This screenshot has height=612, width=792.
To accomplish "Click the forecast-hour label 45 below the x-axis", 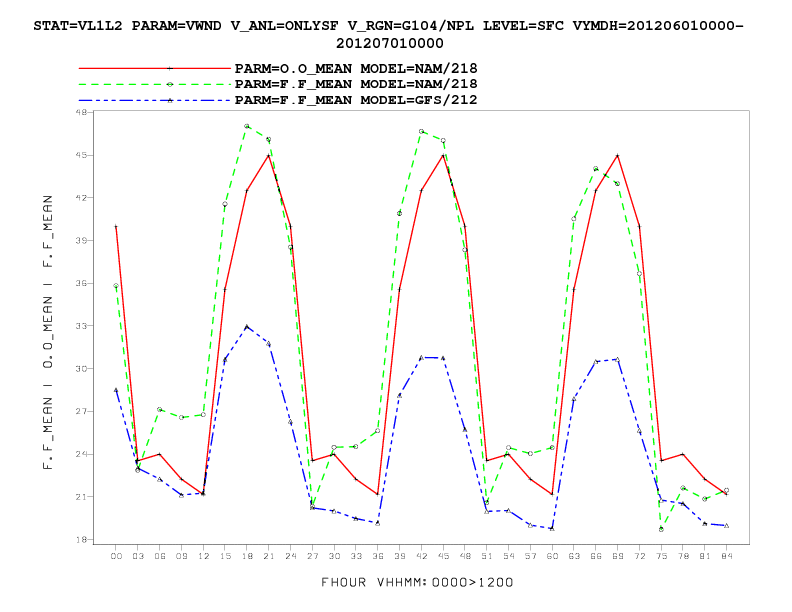I will click(443, 556).
